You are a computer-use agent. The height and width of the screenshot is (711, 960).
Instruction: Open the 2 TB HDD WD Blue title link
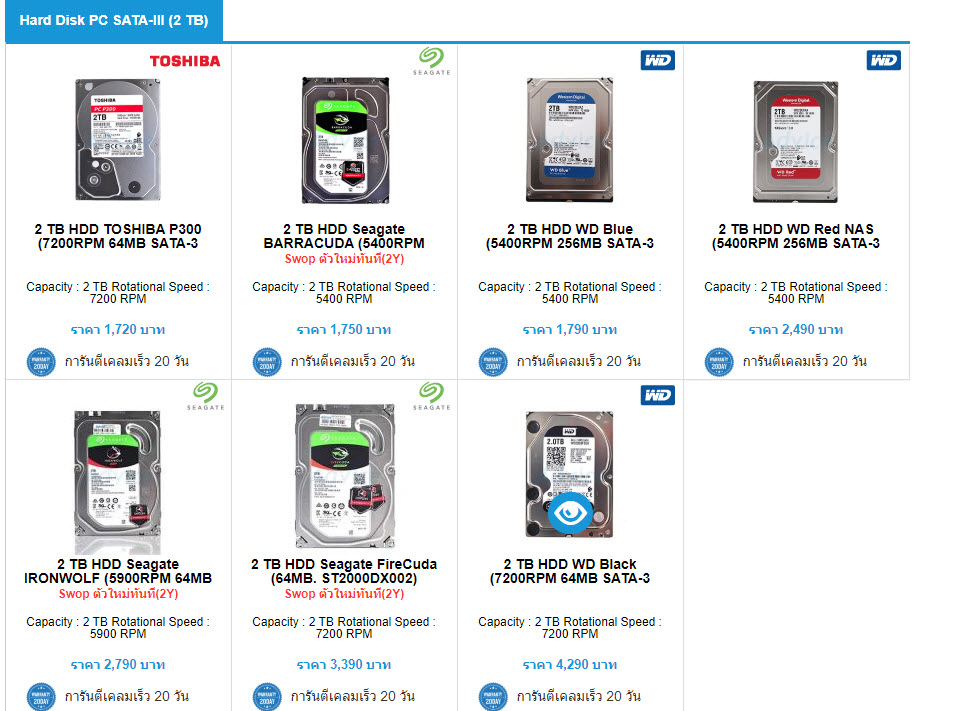(x=570, y=236)
